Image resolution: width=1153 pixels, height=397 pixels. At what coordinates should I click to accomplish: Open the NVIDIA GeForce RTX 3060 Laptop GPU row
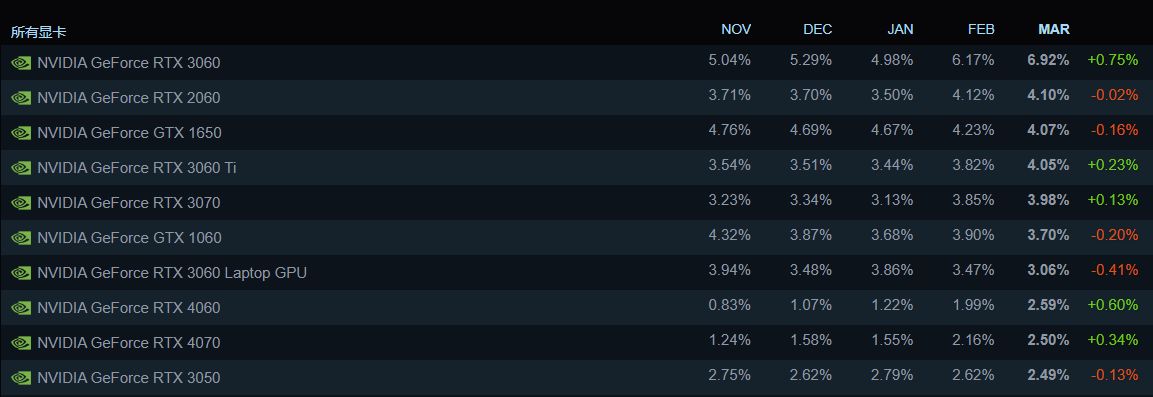tap(576, 273)
